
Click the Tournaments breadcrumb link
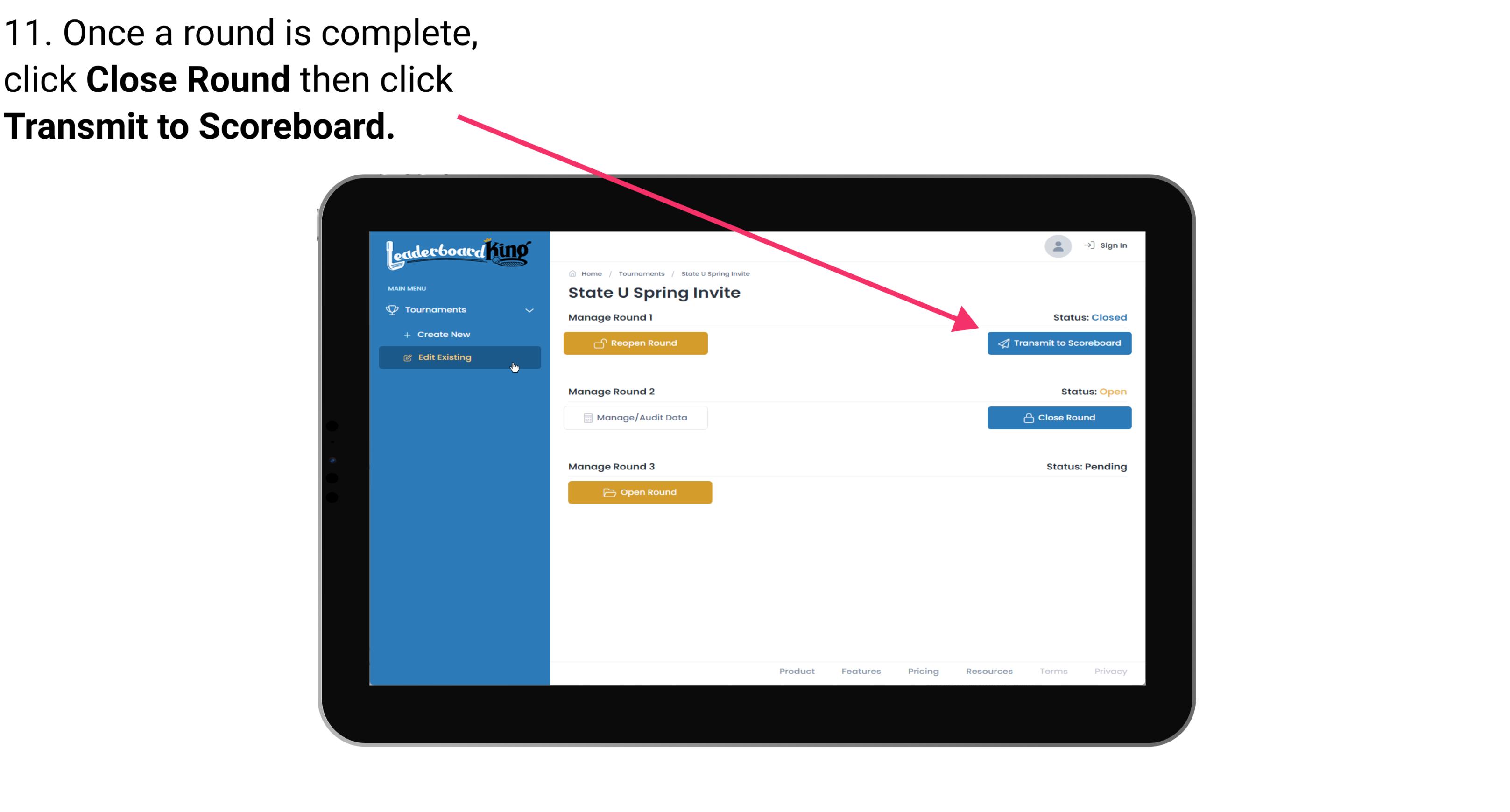tap(640, 273)
